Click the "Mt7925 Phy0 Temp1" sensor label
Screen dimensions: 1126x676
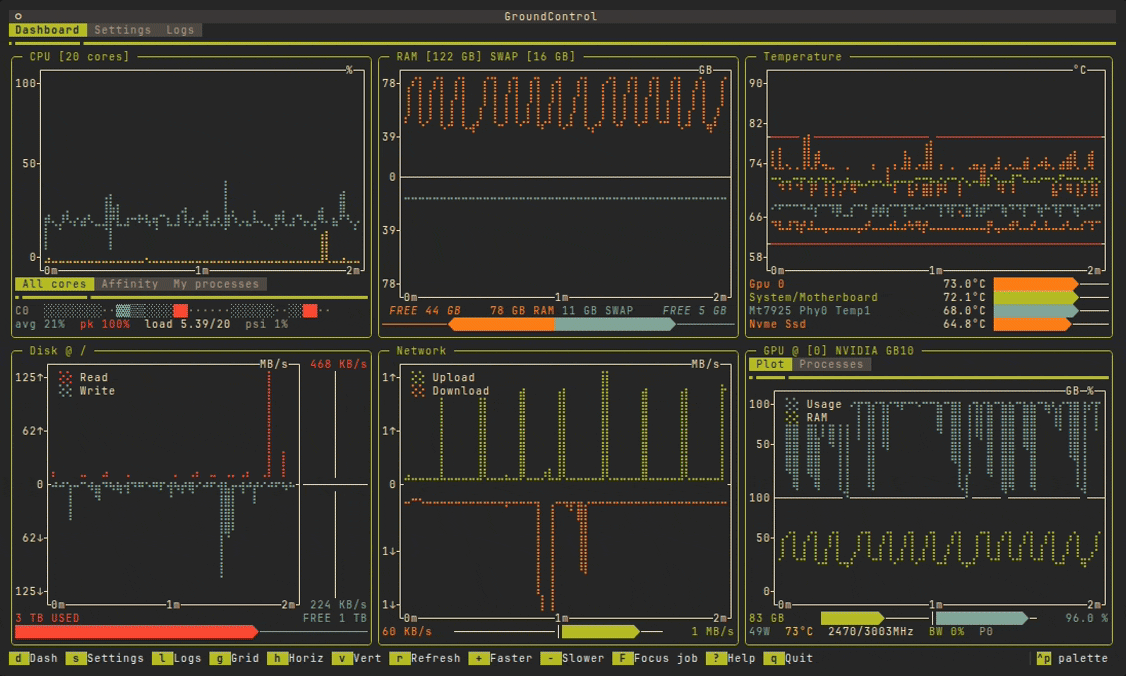coord(809,311)
